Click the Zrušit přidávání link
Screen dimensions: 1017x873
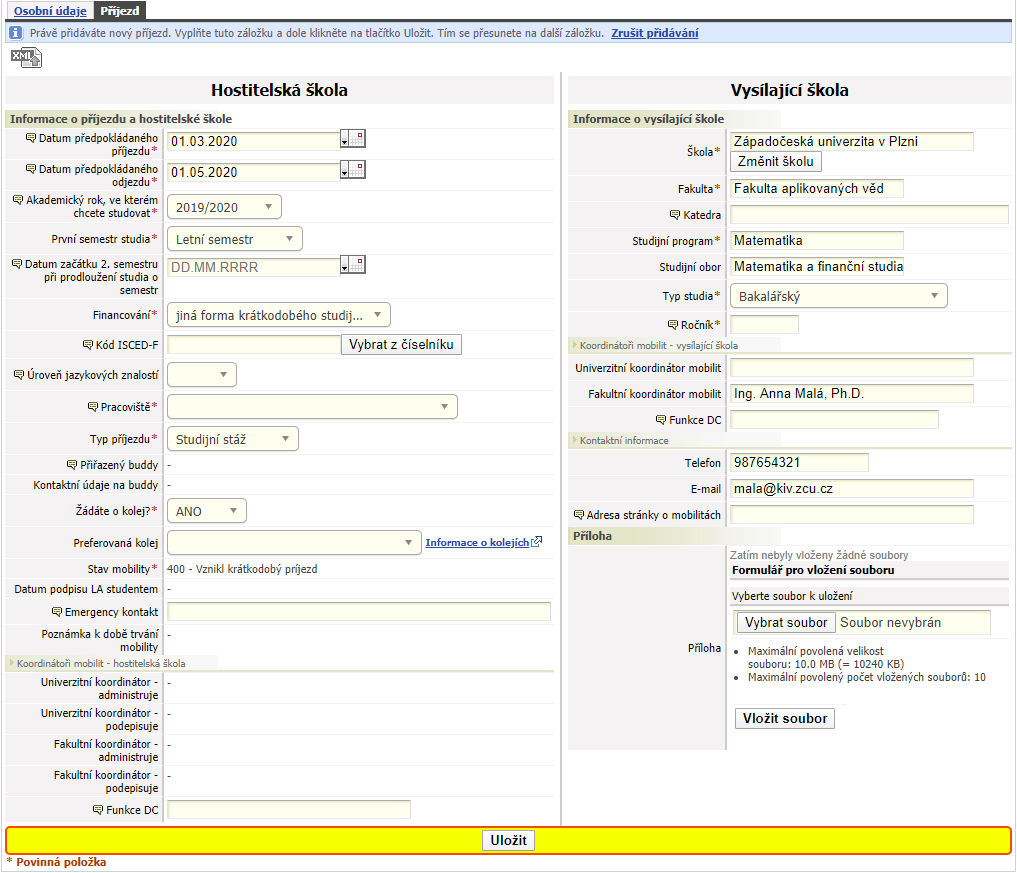pos(654,32)
